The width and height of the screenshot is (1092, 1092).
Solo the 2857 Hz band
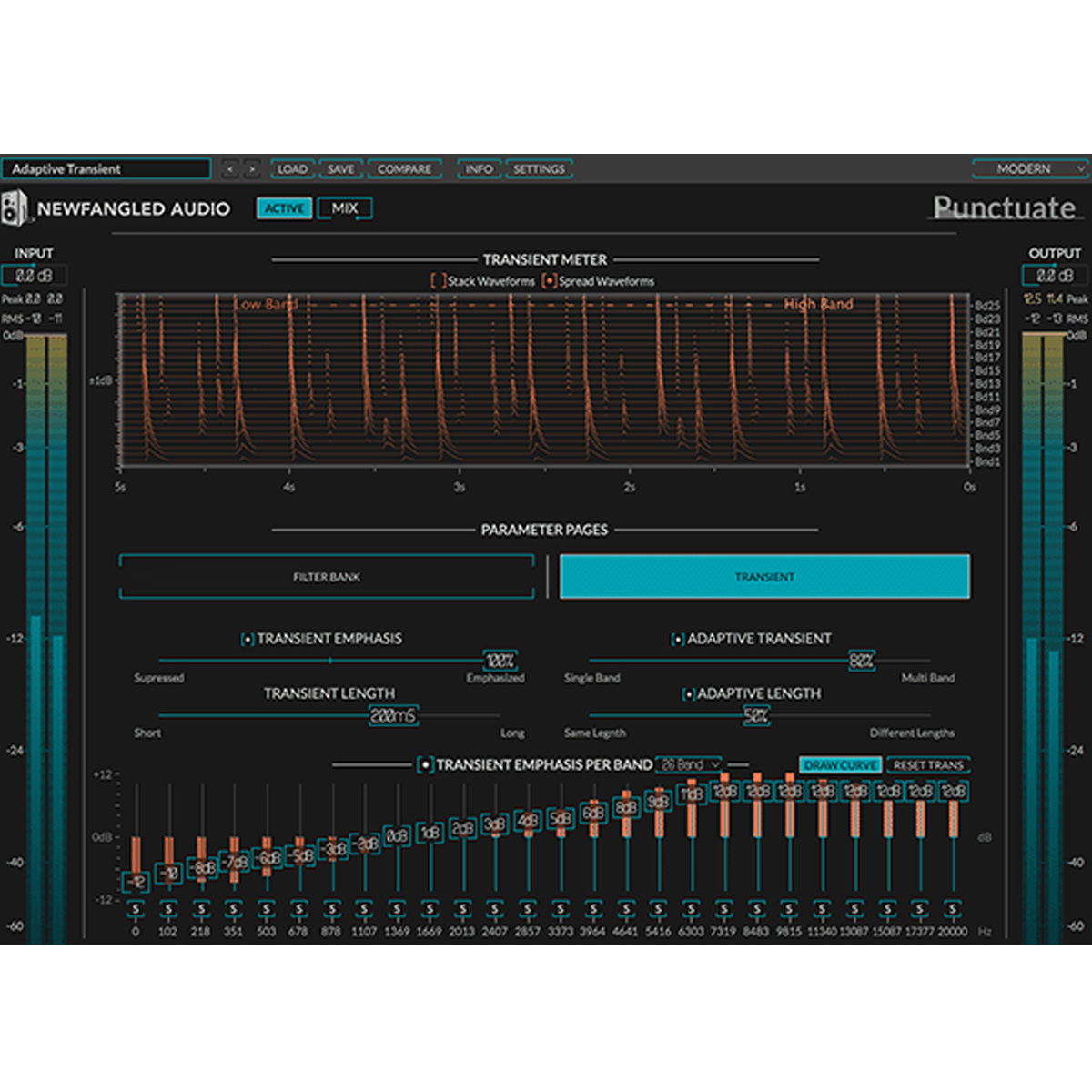coord(529,909)
